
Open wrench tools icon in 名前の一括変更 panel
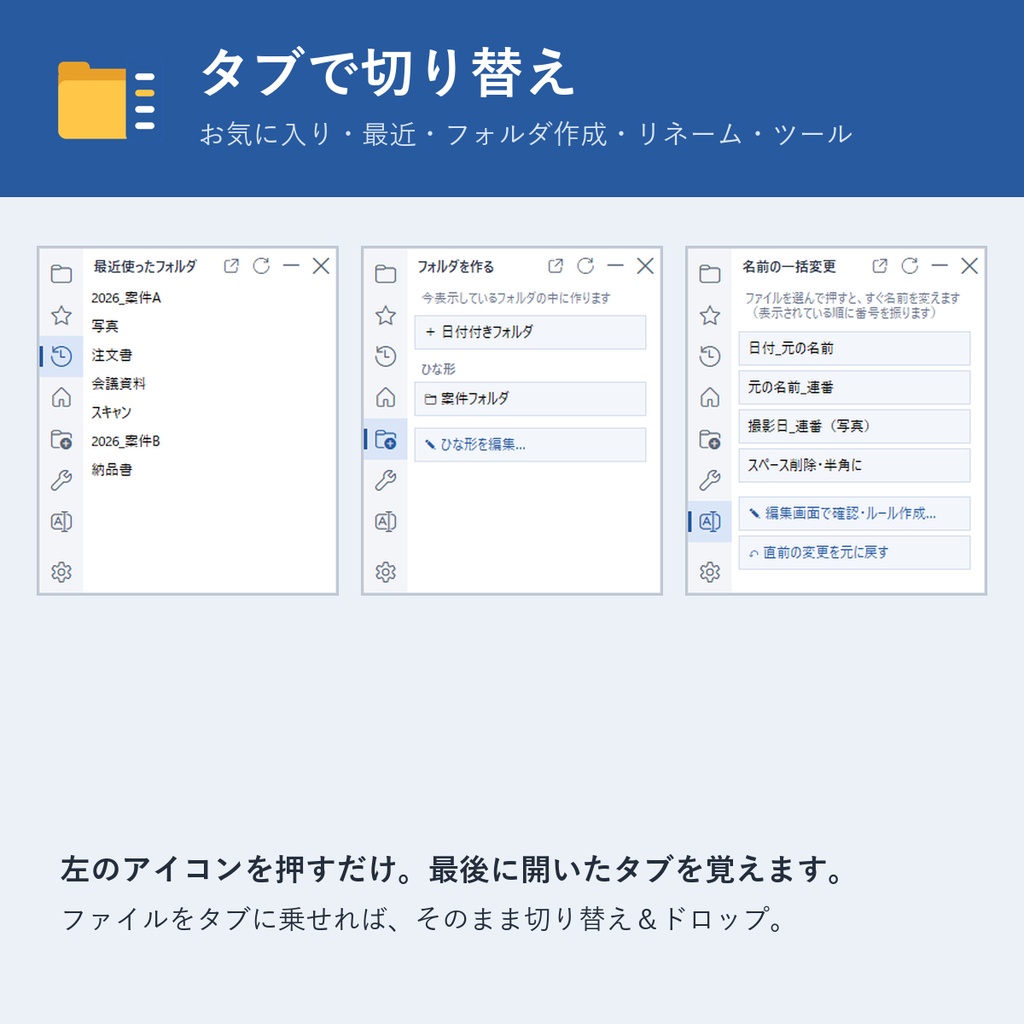710,481
